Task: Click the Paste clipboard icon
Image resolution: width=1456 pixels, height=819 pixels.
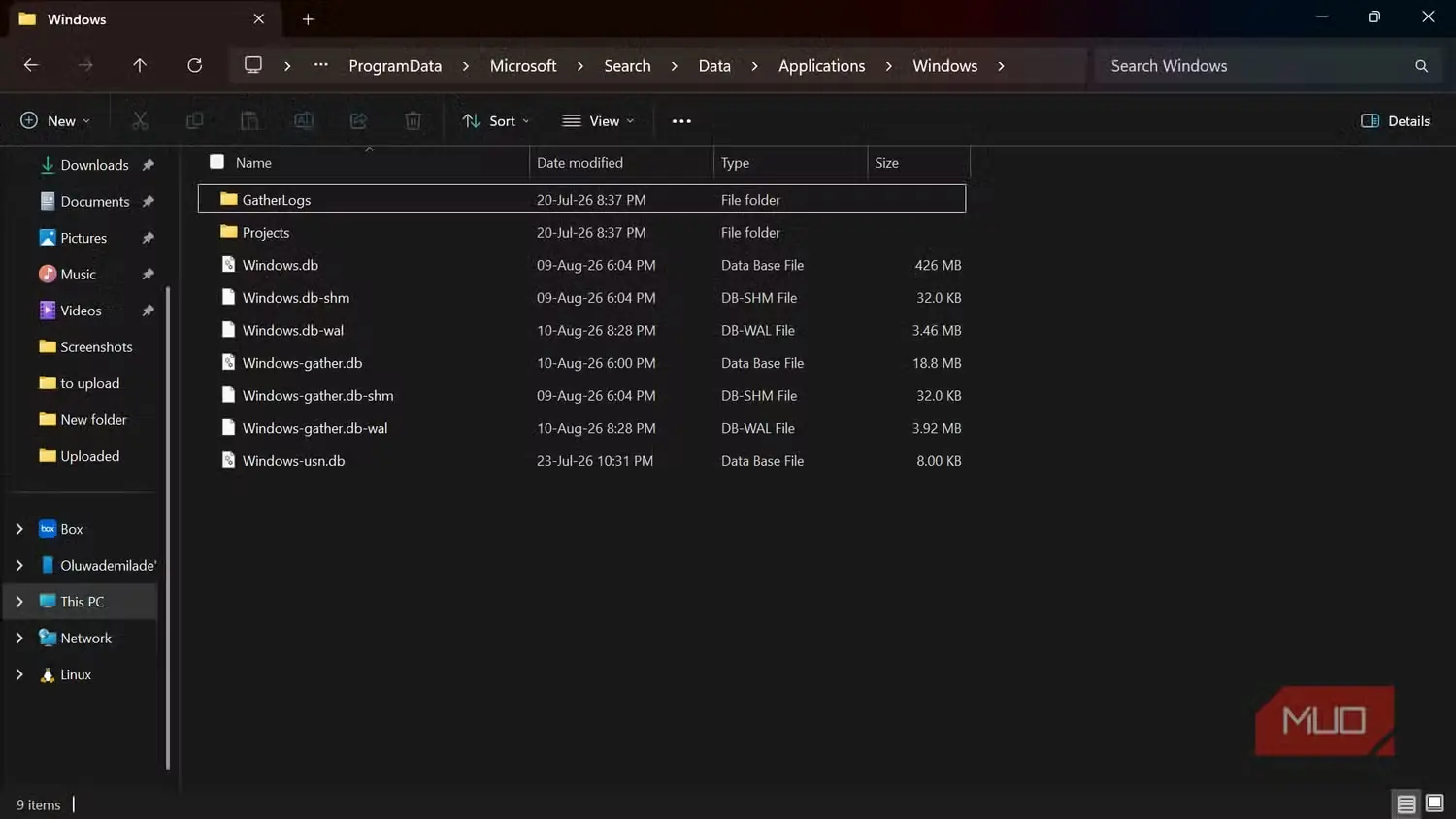Action: pyautogui.click(x=249, y=120)
